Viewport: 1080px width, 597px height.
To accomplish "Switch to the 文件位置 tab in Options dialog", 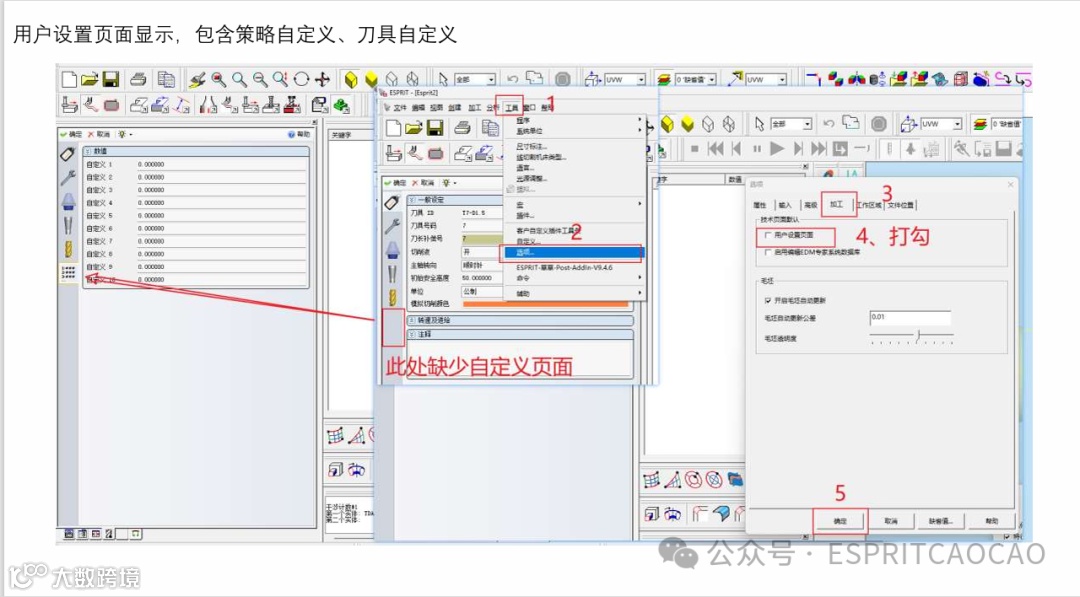I will (x=901, y=205).
